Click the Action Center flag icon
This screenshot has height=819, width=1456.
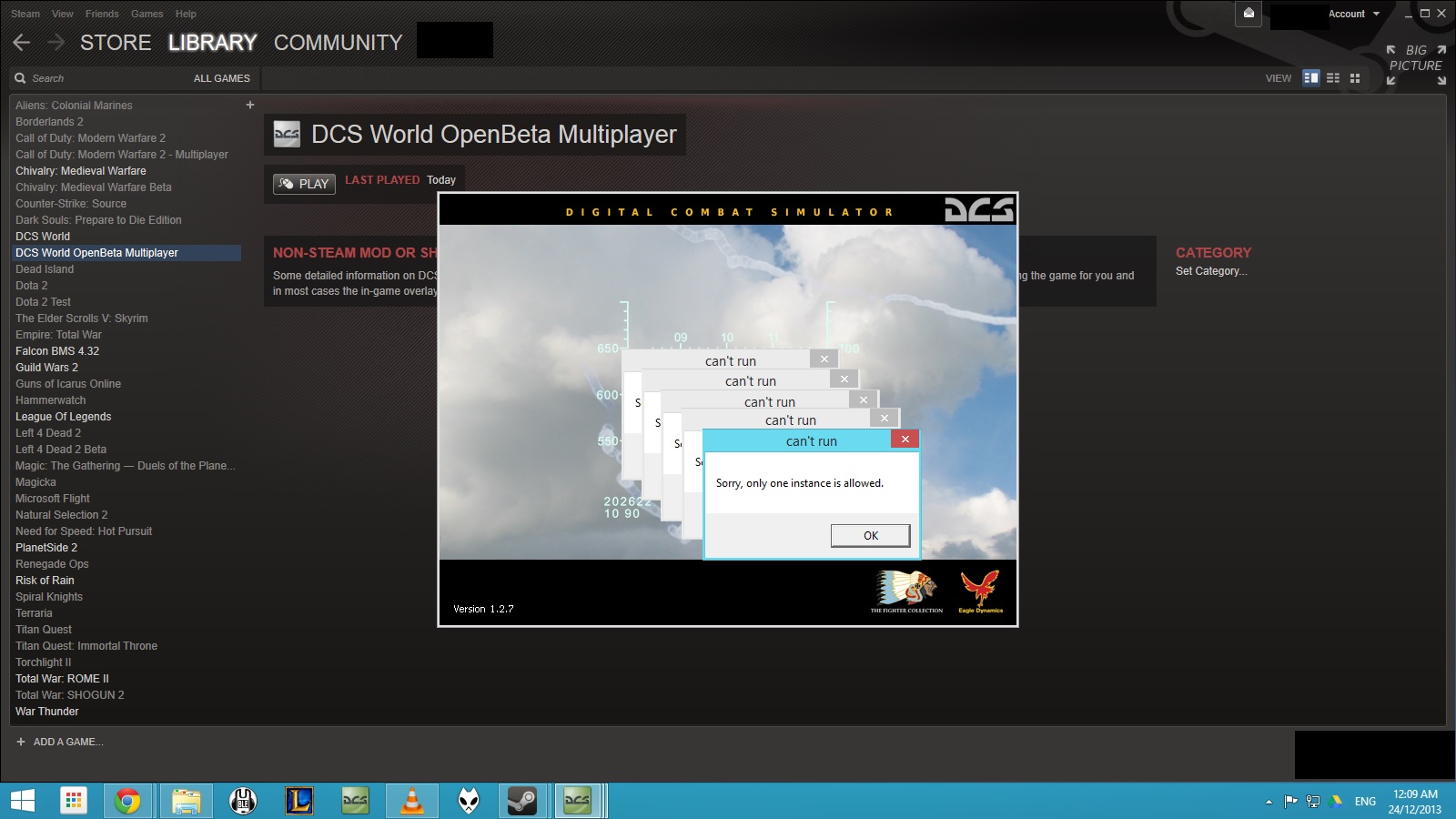pyautogui.click(x=1290, y=801)
